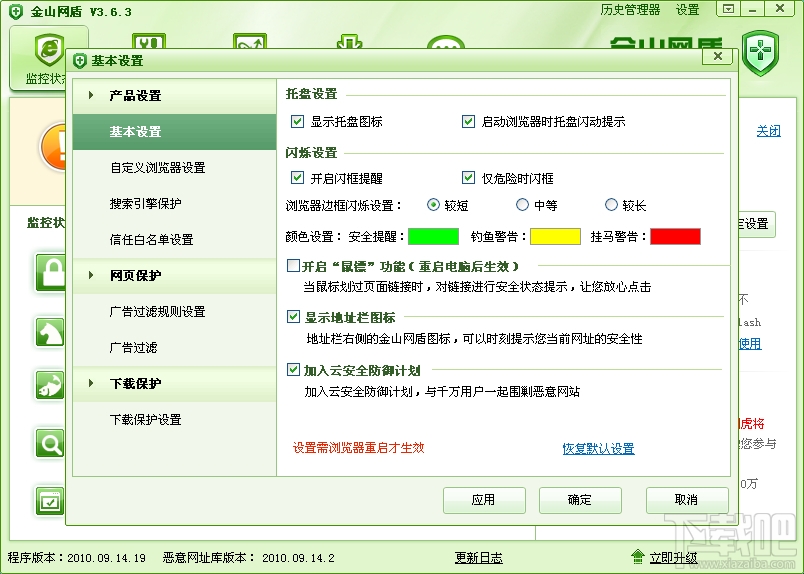Click the 取消 cancel button

pyautogui.click(x=687, y=500)
